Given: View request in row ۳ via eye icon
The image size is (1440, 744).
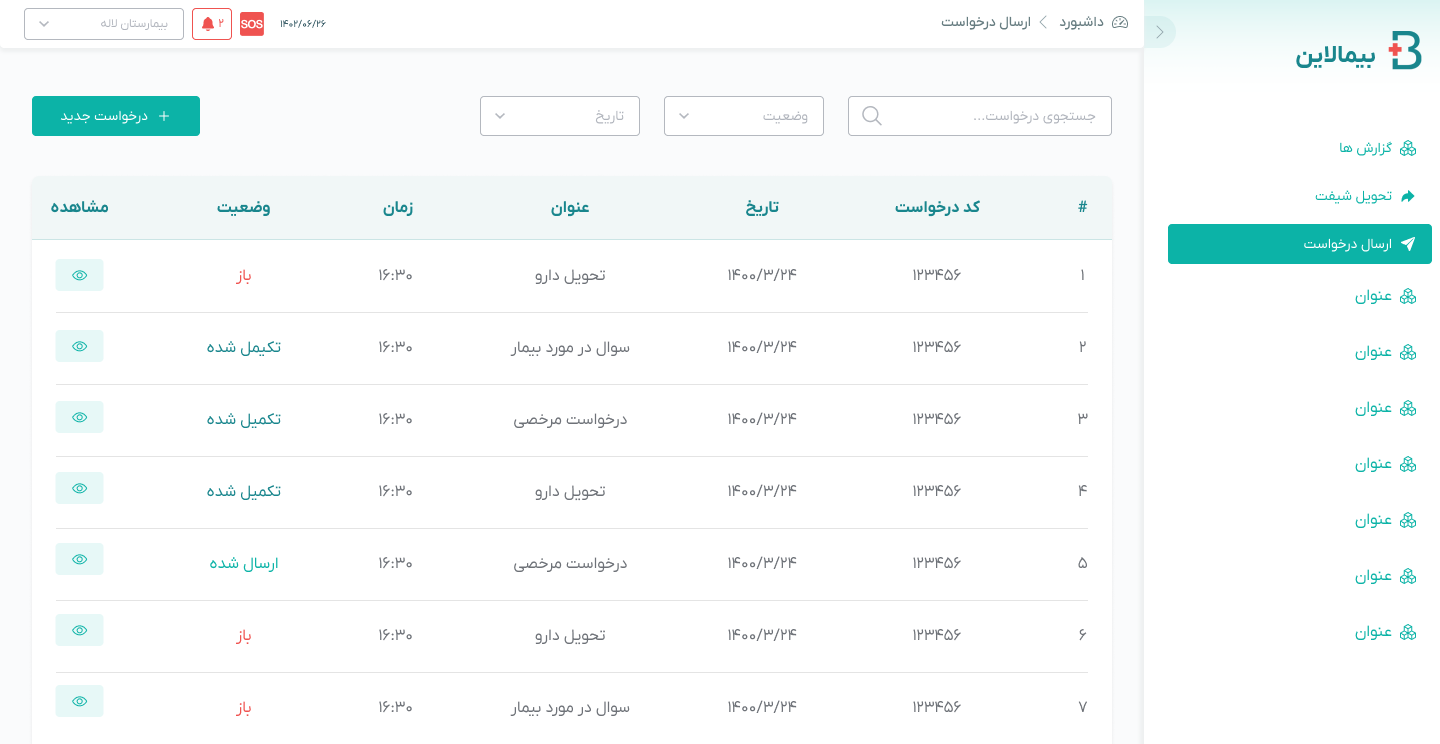Looking at the screenshot, I should pos(80,417).
